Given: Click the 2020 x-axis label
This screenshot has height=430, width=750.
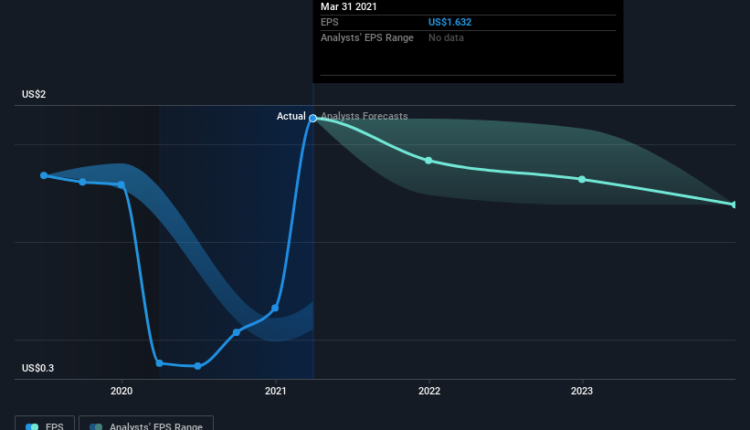Looking at the screenshot, I should coord(121,391).
